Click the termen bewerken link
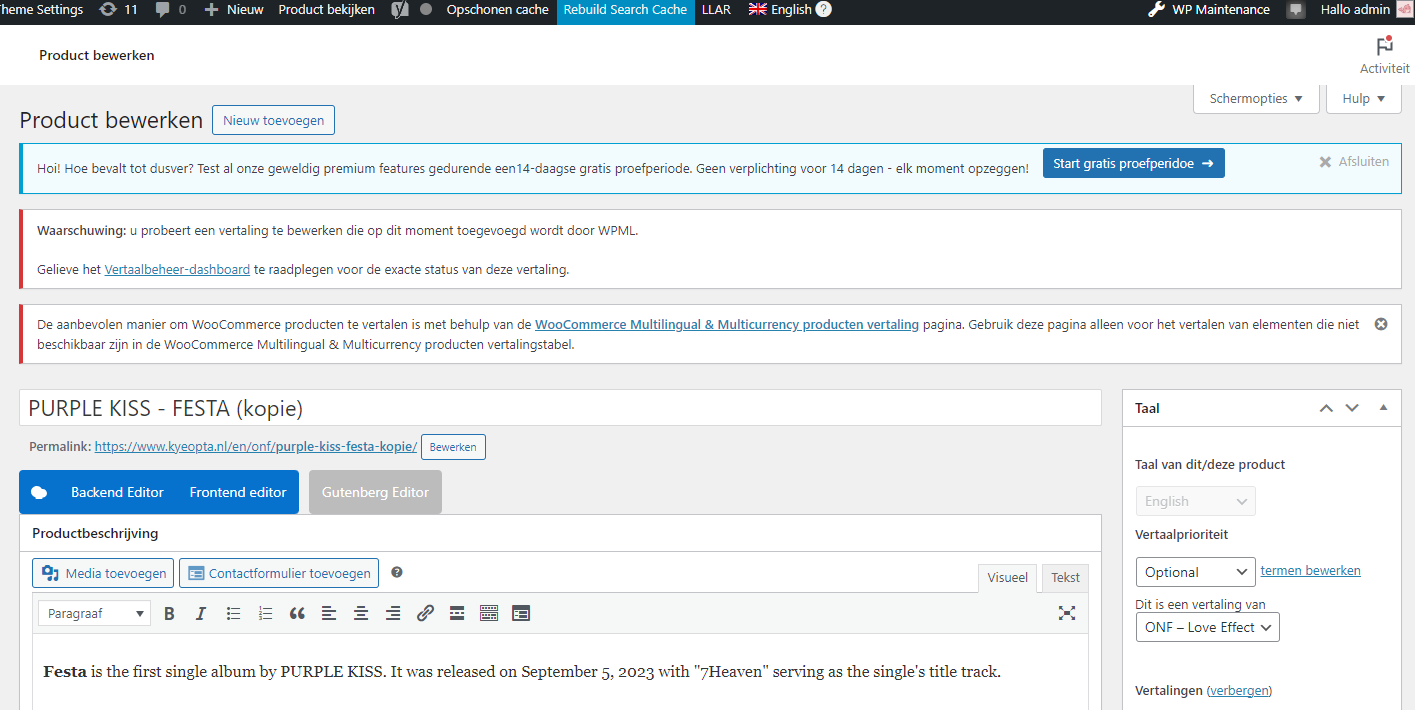1415x710 pixels. pos(1310,570)
